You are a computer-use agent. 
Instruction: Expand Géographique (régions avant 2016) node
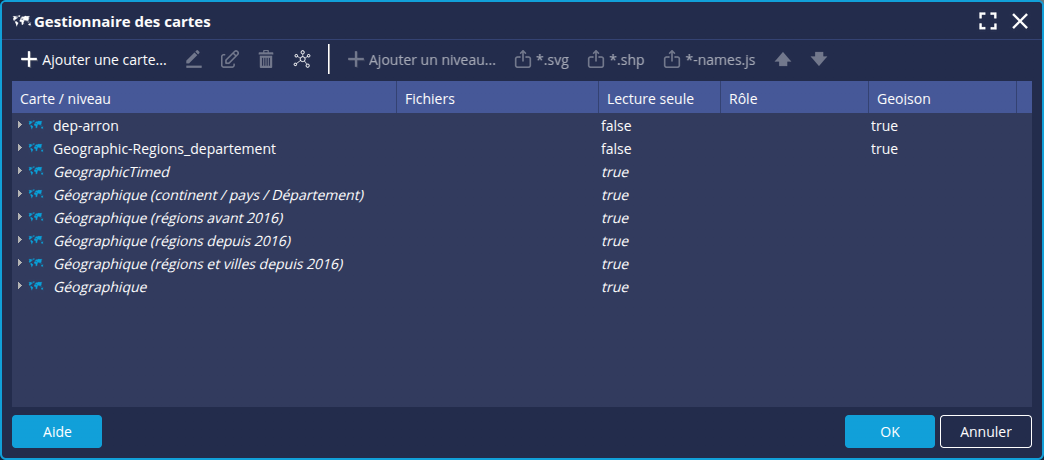point(20,218)
